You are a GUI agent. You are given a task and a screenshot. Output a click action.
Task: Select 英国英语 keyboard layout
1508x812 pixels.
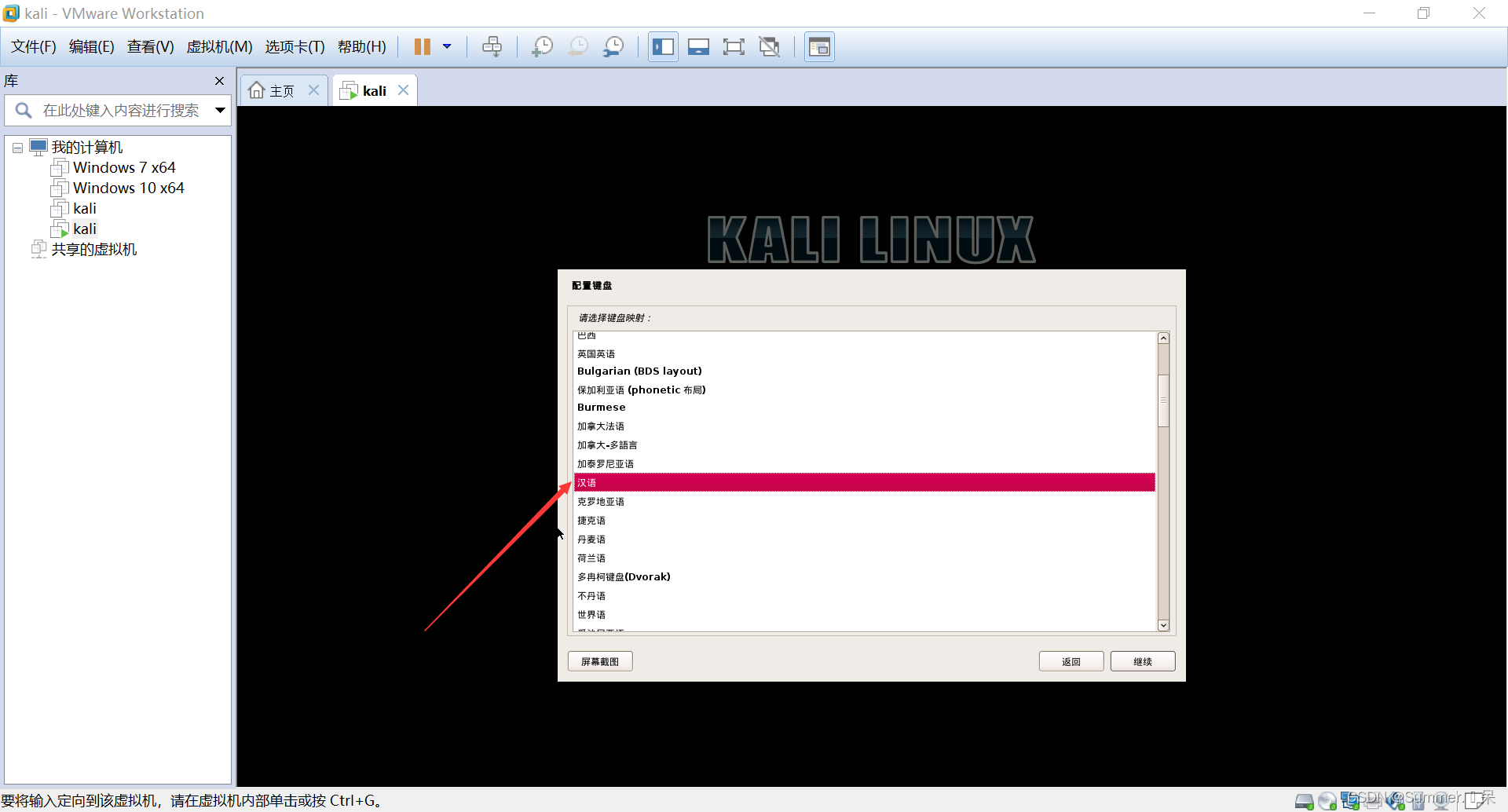pyautogui.click(x=865, y=354)
